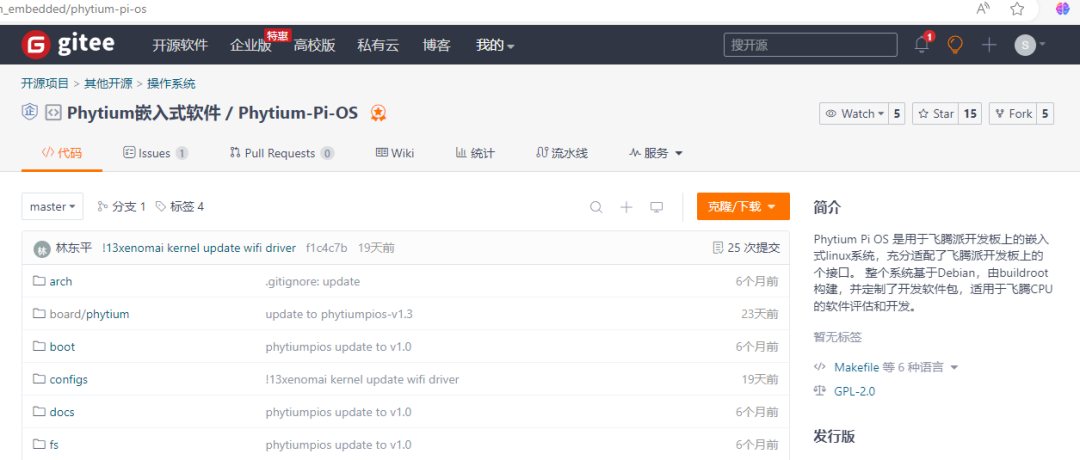Search files with magnifier icon

coord(596,207)
